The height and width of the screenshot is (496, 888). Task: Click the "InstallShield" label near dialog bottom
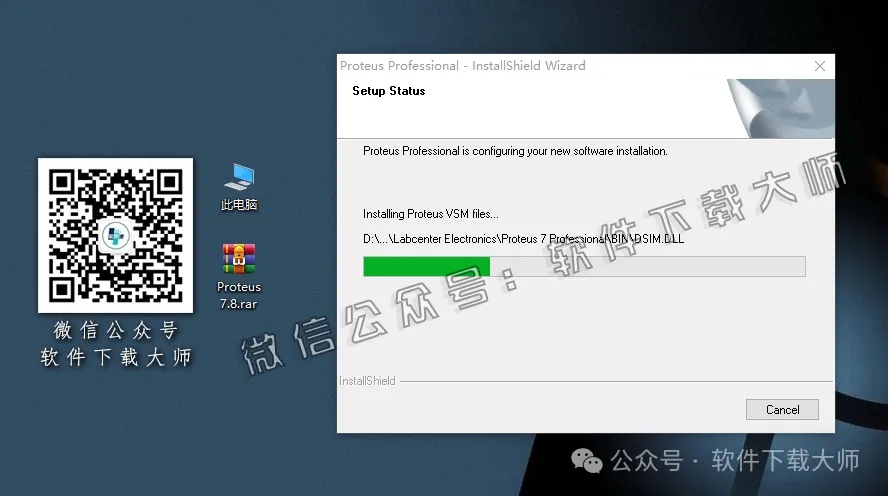point(367,381)
